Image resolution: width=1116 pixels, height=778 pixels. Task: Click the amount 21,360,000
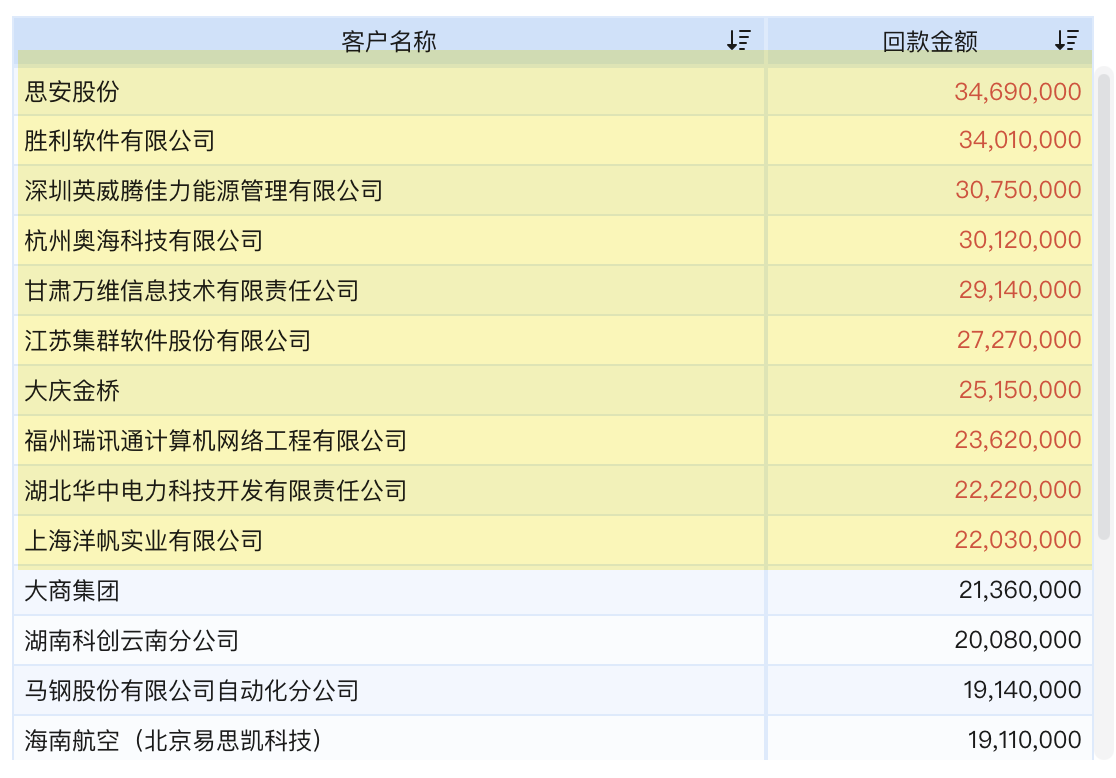click(1020, 589)
